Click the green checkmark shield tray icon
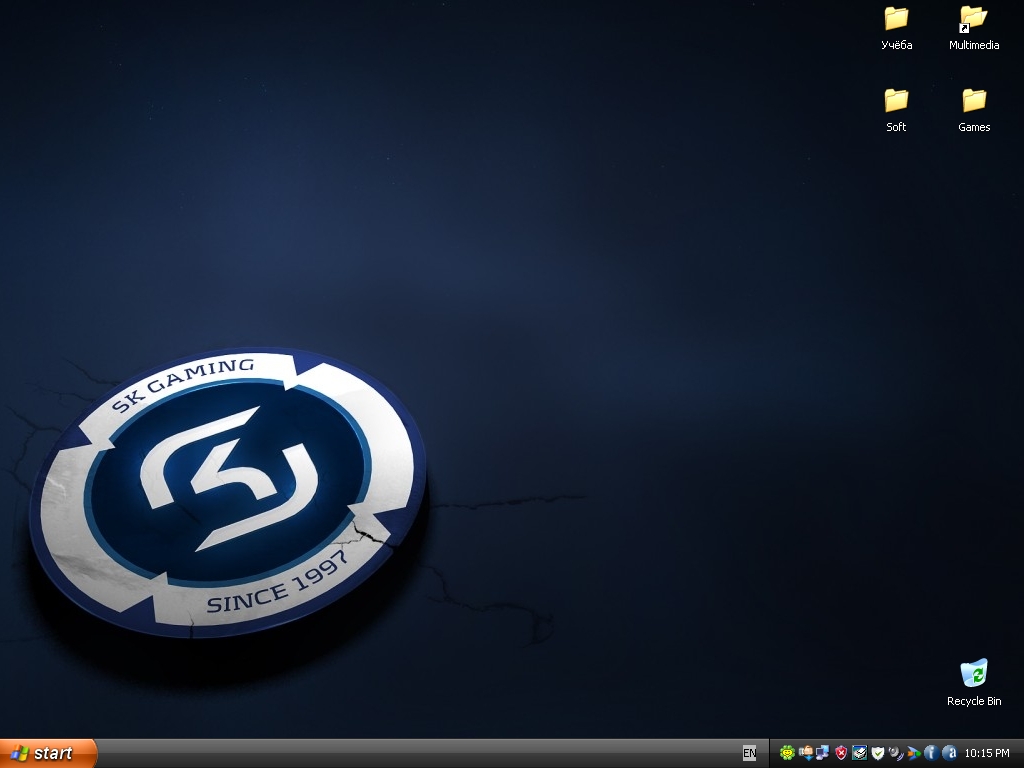This screenshot has width=1024, height=768. coord(878,752)
